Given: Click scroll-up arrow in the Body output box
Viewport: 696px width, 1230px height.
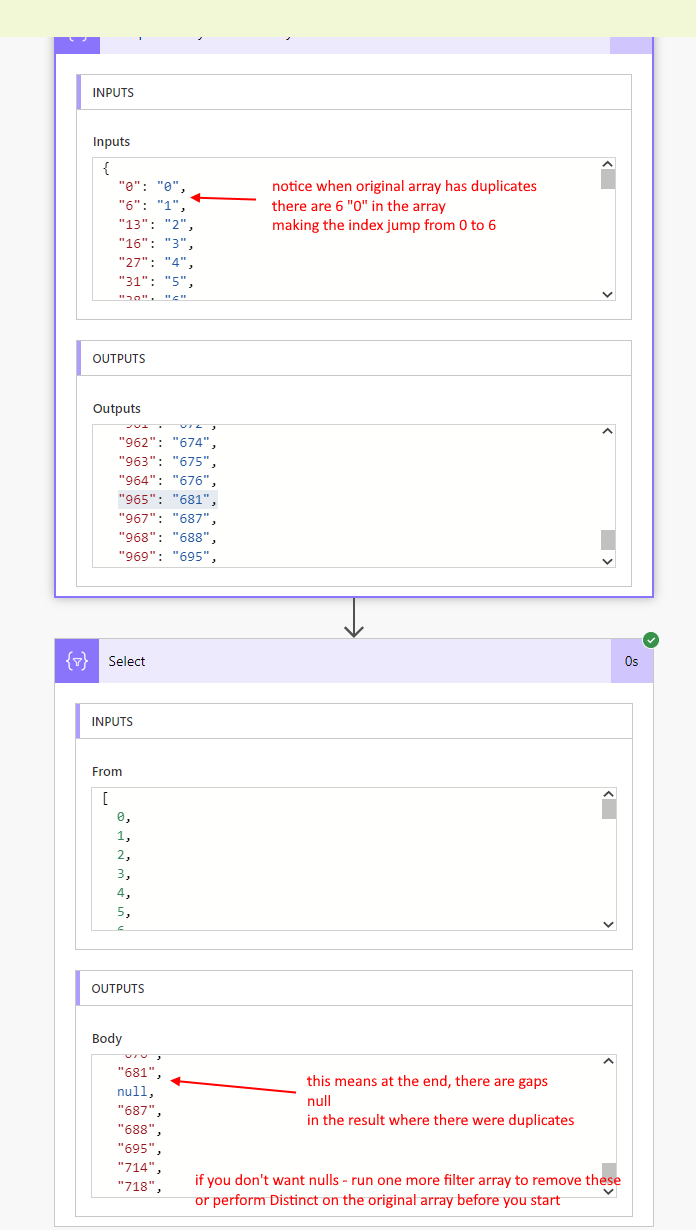Looking at the screenshot, I should (608, 1062).
